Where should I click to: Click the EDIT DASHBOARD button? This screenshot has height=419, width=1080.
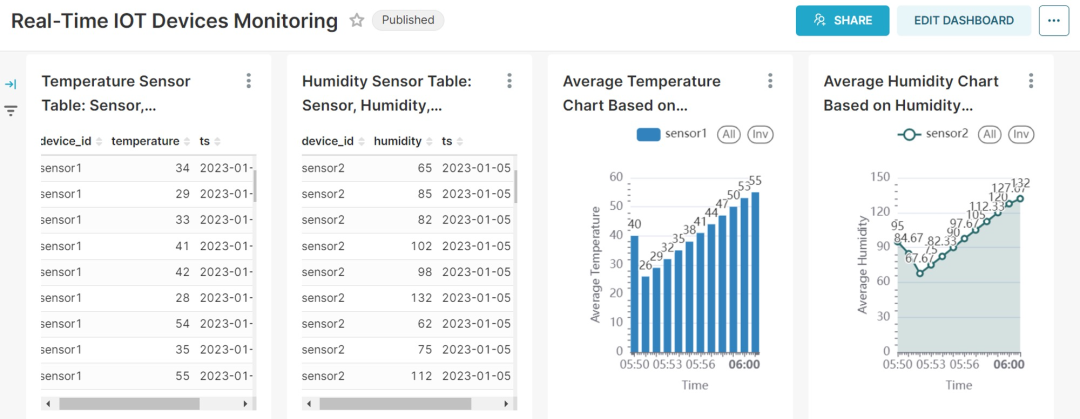pyautogui.click(x=963, y=20)
